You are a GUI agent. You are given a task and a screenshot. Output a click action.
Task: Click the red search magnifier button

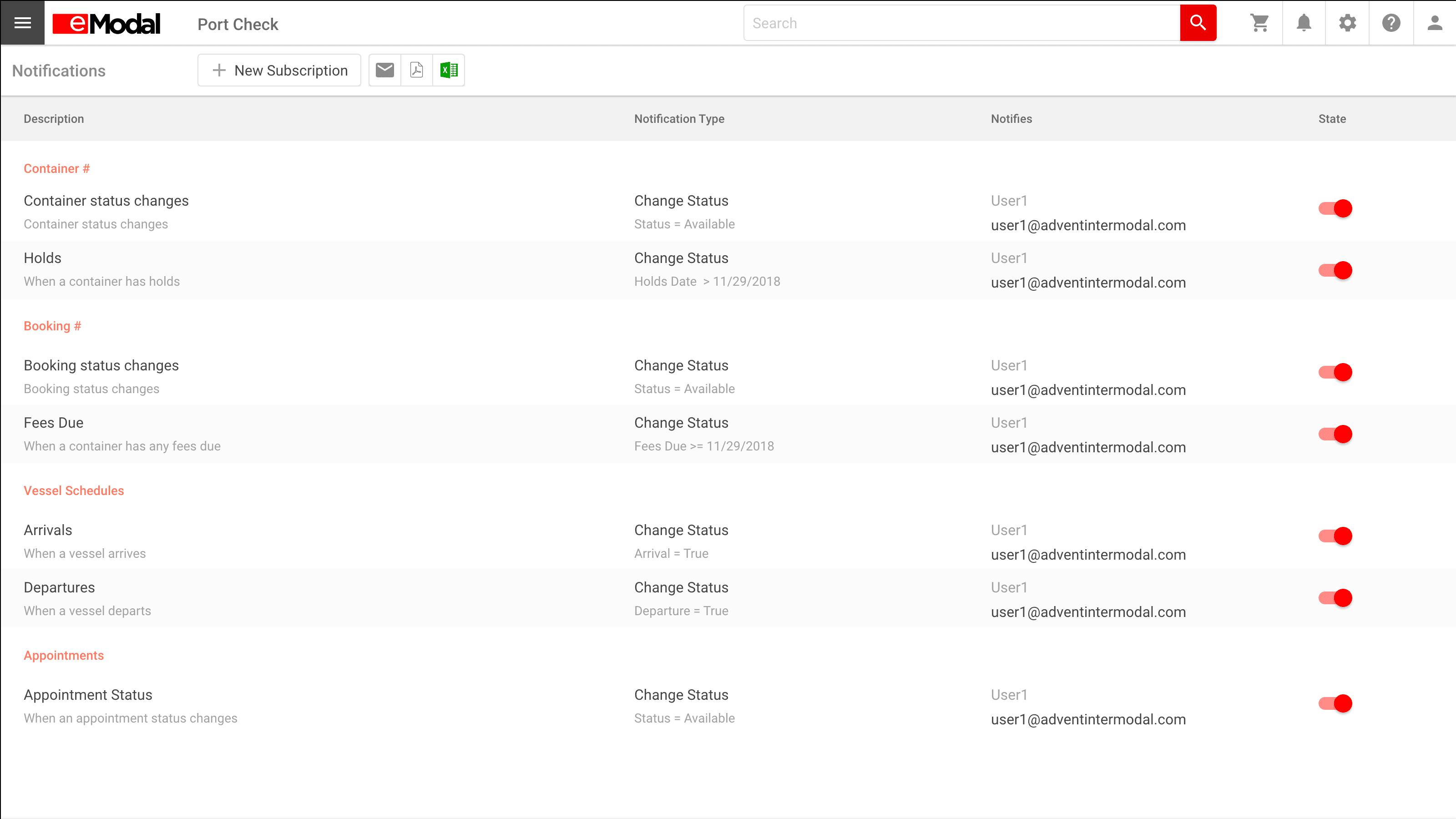tap(1198, 23)
